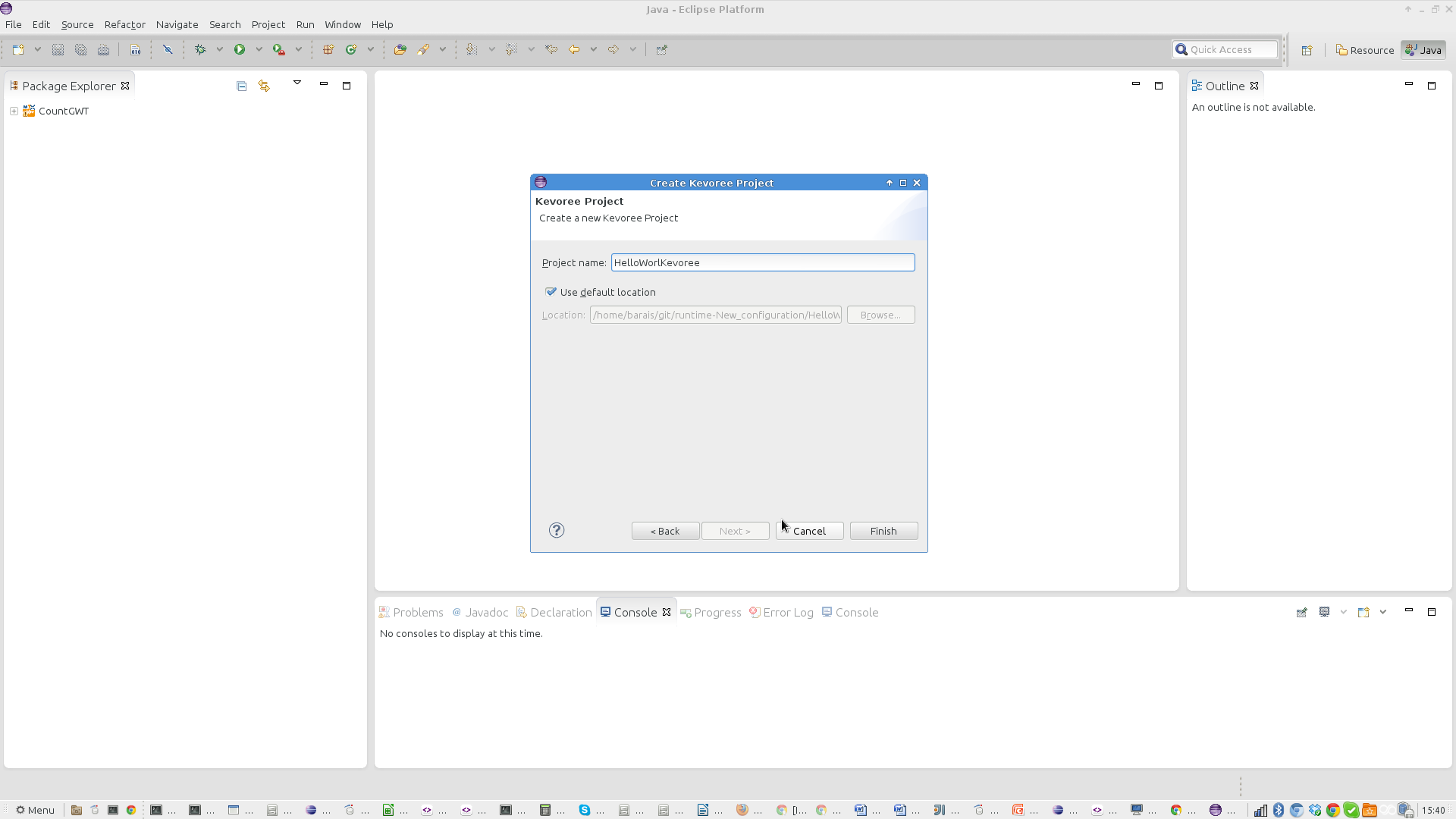Click the Back navigation arrow icon
The width and height of the screenshot is (1456, 819).
click(574, 49)
